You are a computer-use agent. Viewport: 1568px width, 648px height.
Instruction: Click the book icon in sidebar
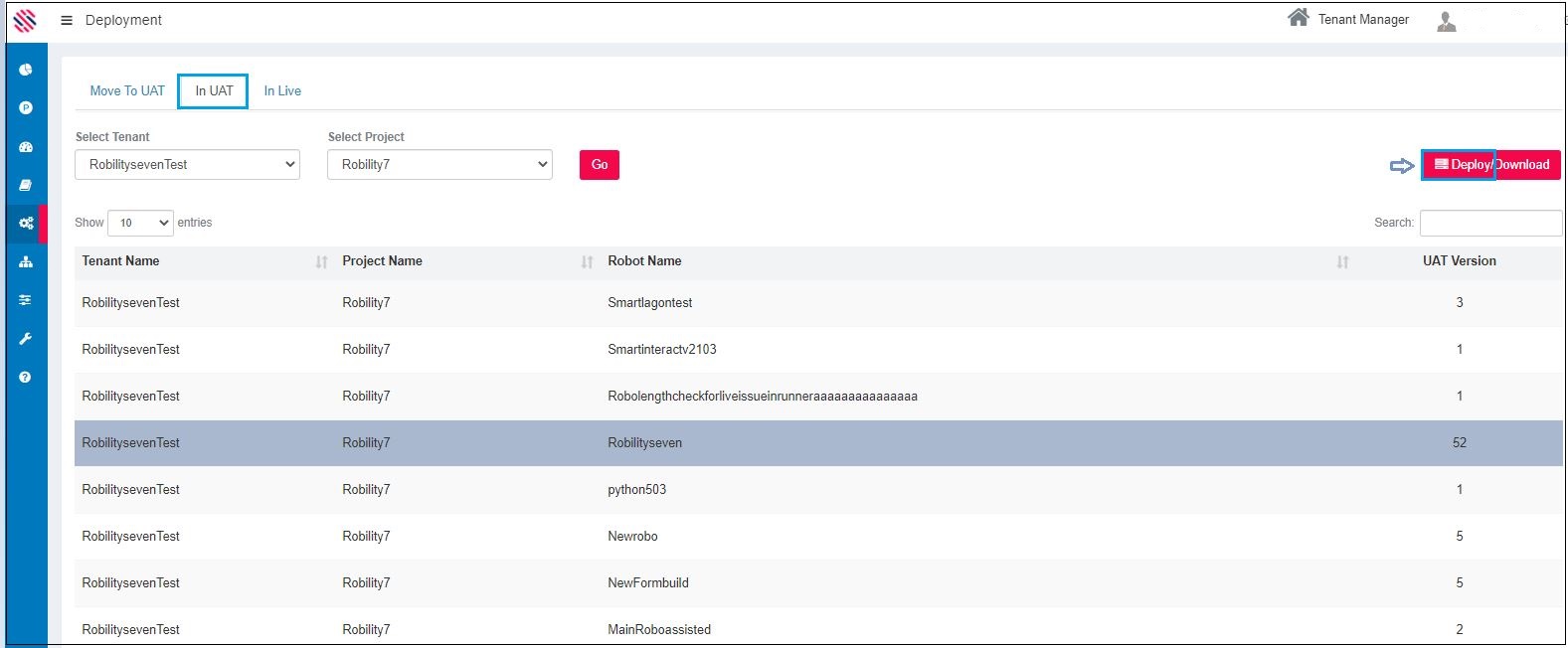coord(26,185)
